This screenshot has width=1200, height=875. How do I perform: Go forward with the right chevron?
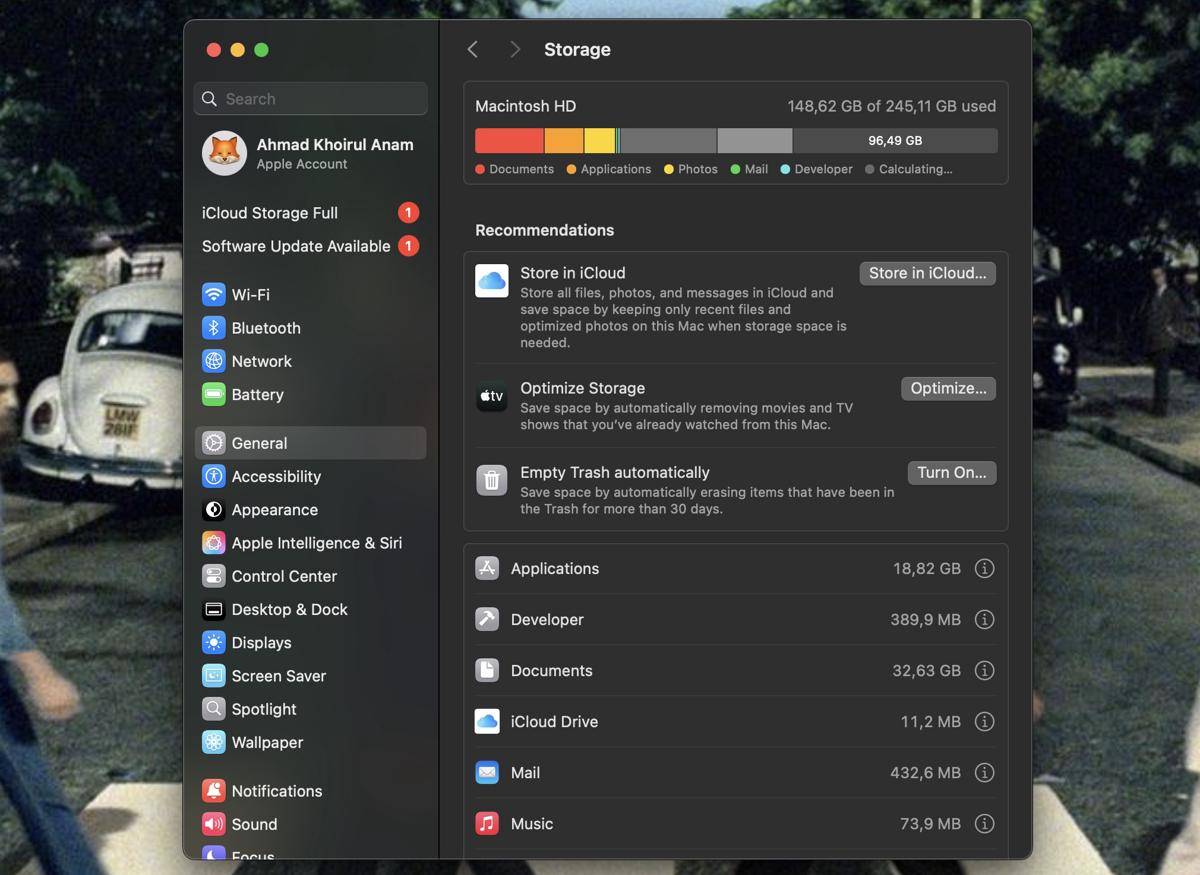(x=514, y=49)
